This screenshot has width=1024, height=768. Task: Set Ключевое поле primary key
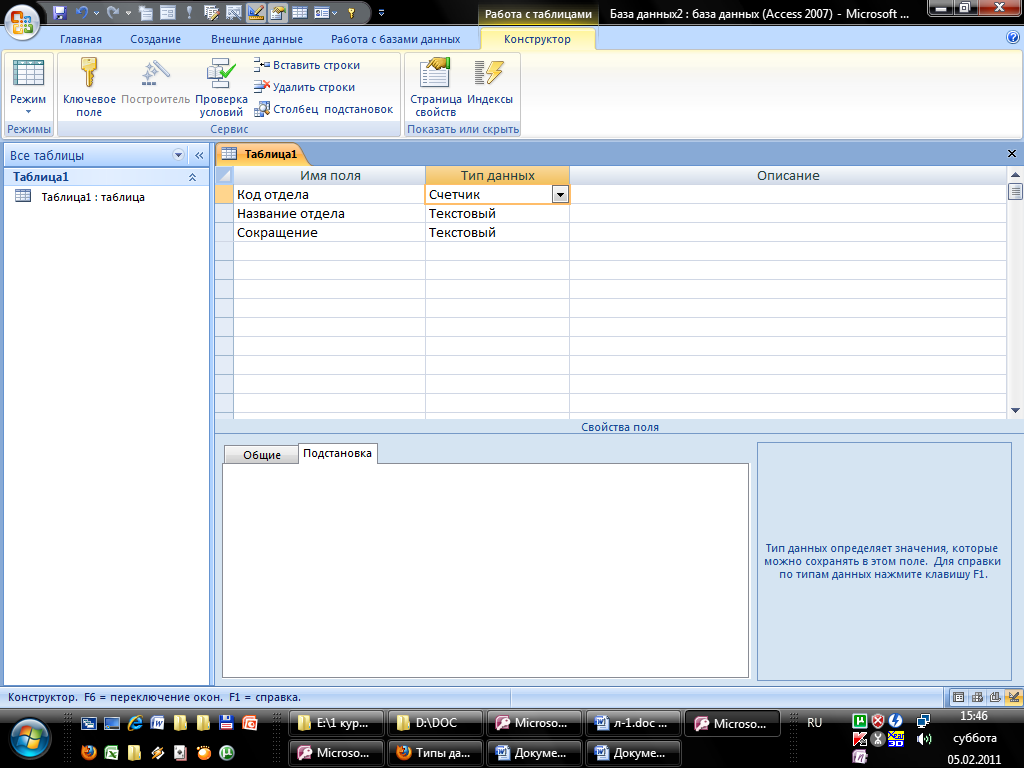89,87
